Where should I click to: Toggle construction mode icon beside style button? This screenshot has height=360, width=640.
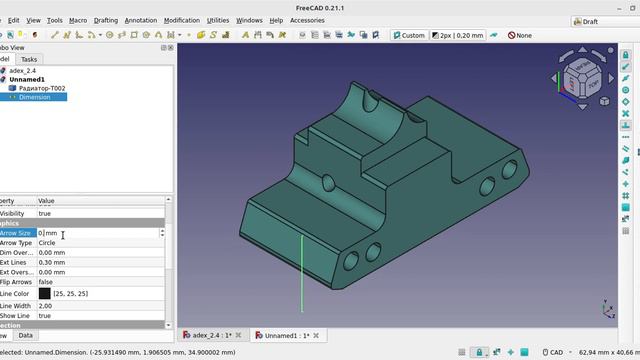(494, 35)
